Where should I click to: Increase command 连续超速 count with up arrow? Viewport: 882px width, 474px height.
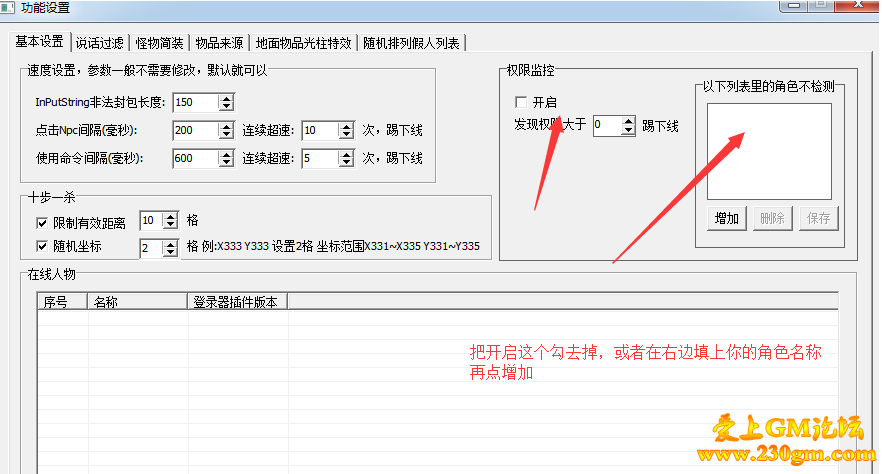(x=346, y=155)
